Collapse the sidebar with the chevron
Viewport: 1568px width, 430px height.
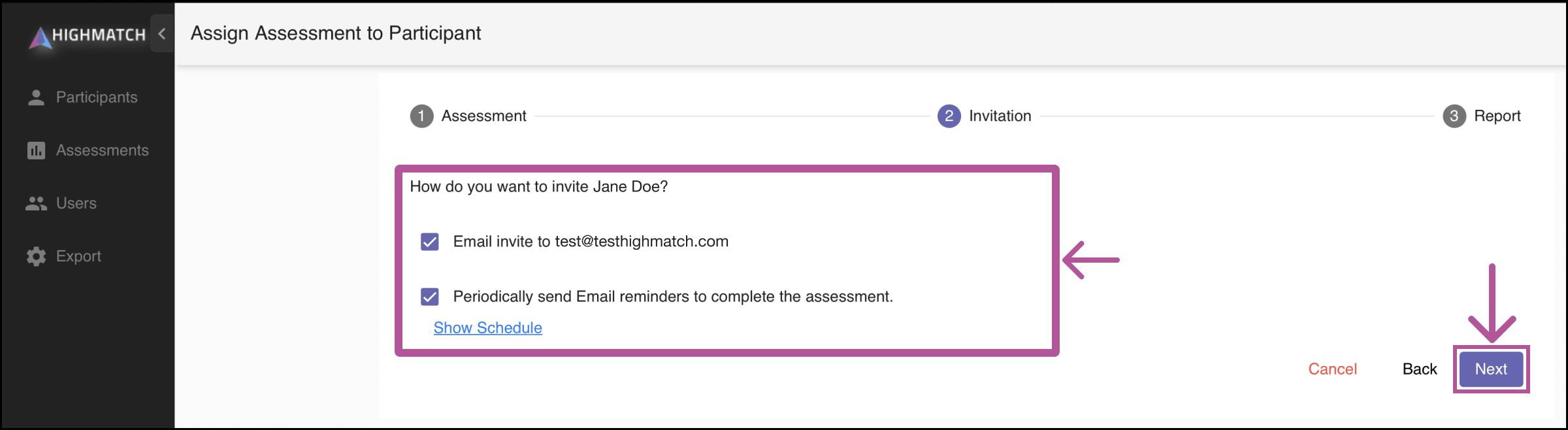point(162,33)
